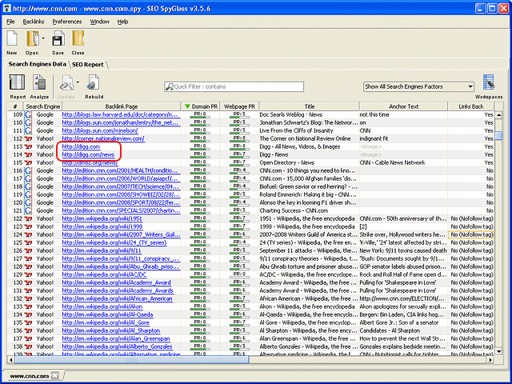Viewport: 512px width, 384px height.
Task: Expand the Update button dropdown arrow
Action: 78,82
